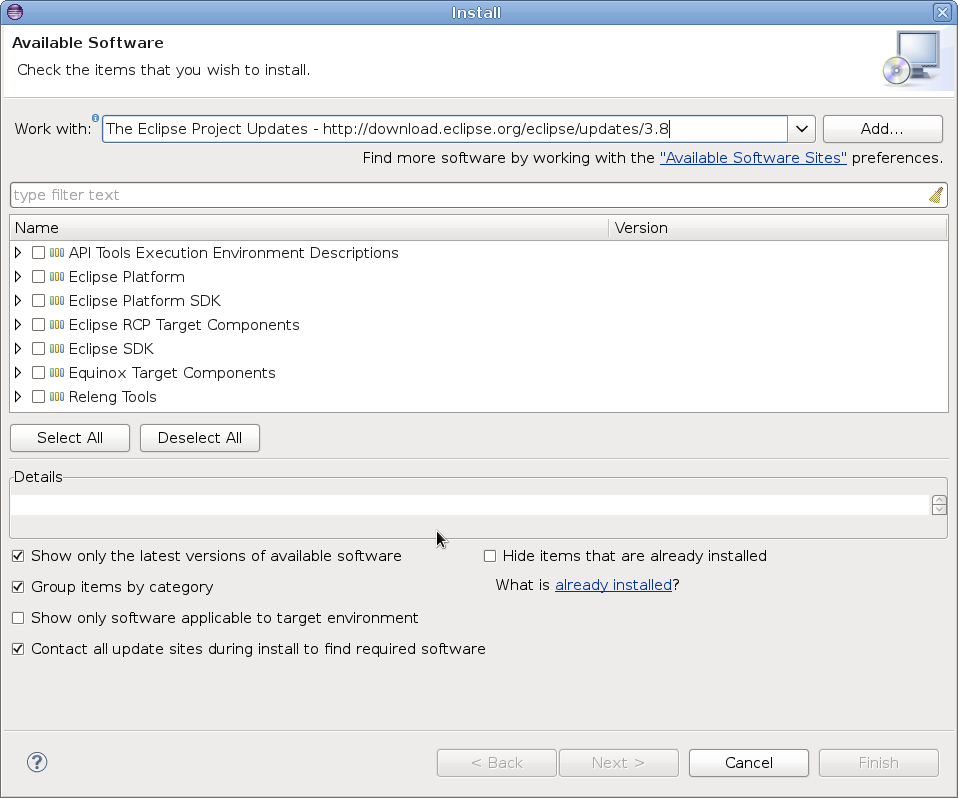Click the Finish button
This screenshot has height=798, width=958.
(878, 763)
